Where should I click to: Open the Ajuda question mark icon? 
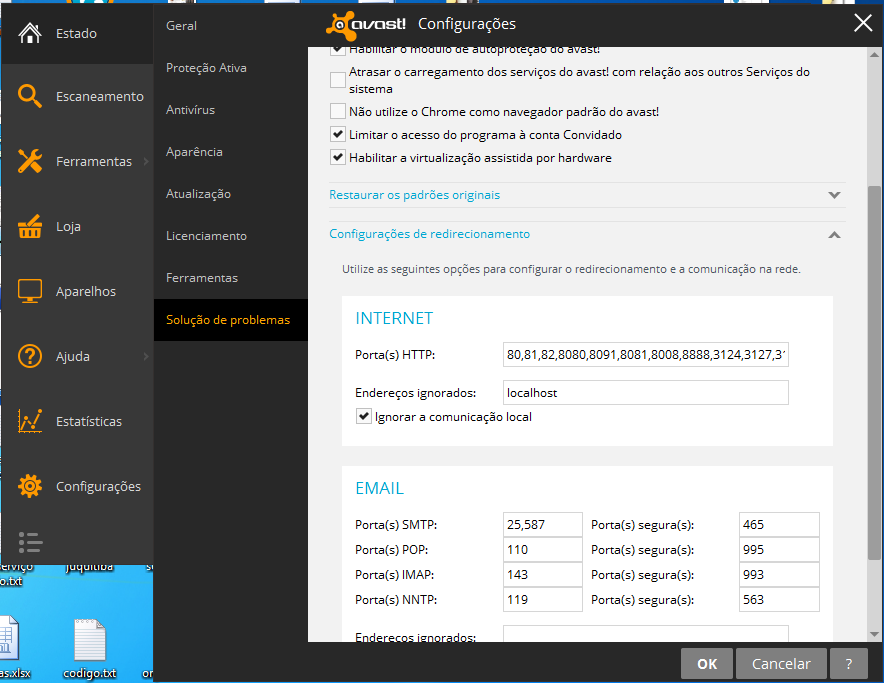point(30,356)
